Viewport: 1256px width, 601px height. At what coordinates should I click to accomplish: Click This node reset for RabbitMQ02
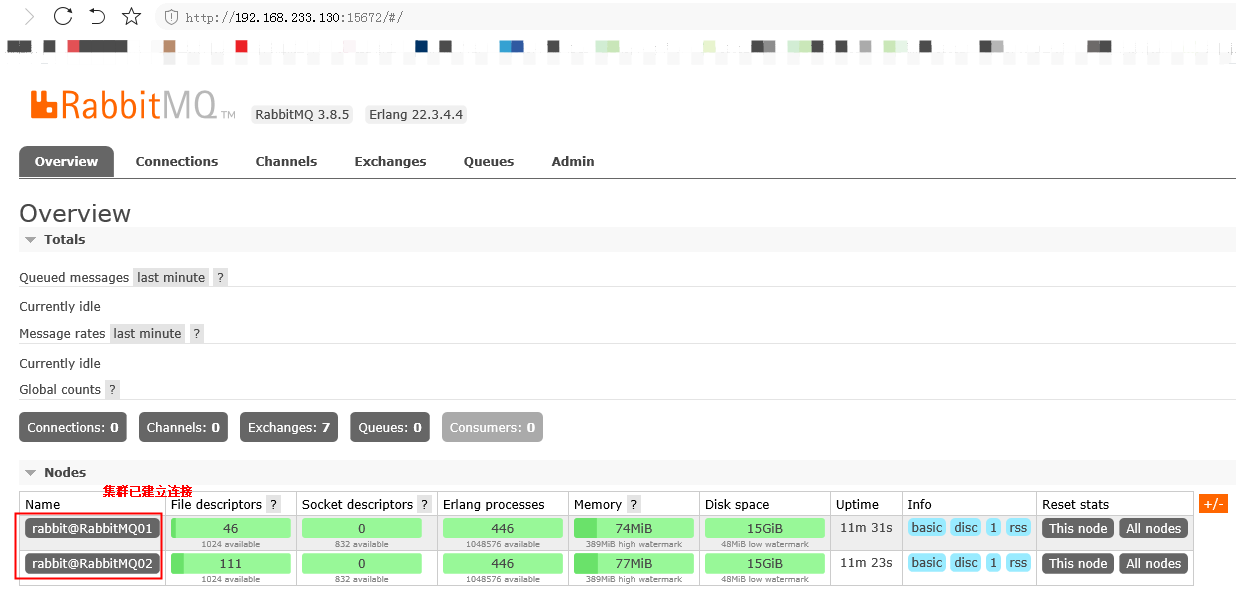pos(1078,564)
